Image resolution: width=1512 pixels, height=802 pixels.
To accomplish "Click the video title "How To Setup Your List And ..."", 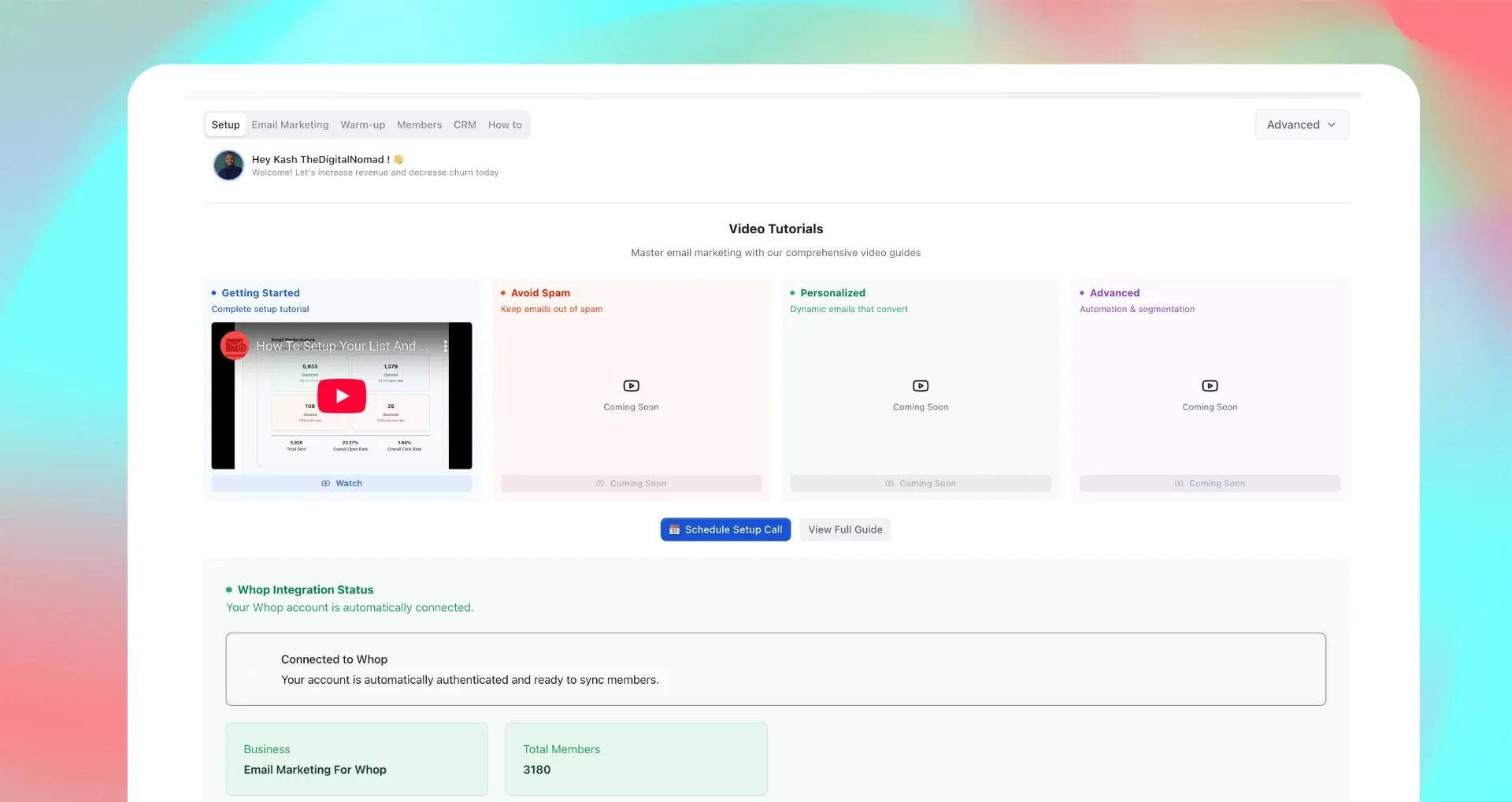I will pyautogui.click(x=342, y=346).
